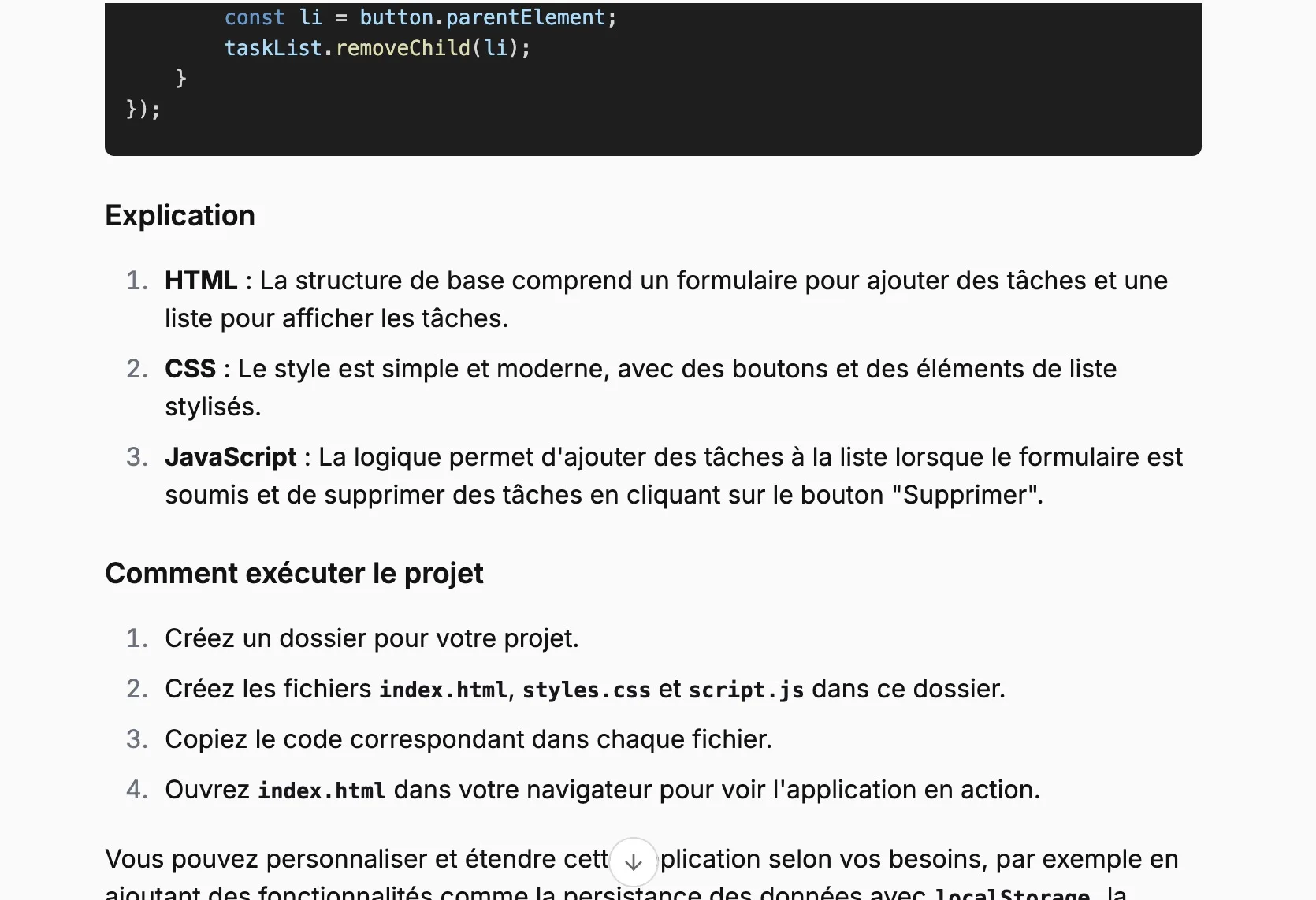Click "index.html" code in the "Ouvrez" step
The height and width of the screenshot is (900, 1316).
pos(322,790)
